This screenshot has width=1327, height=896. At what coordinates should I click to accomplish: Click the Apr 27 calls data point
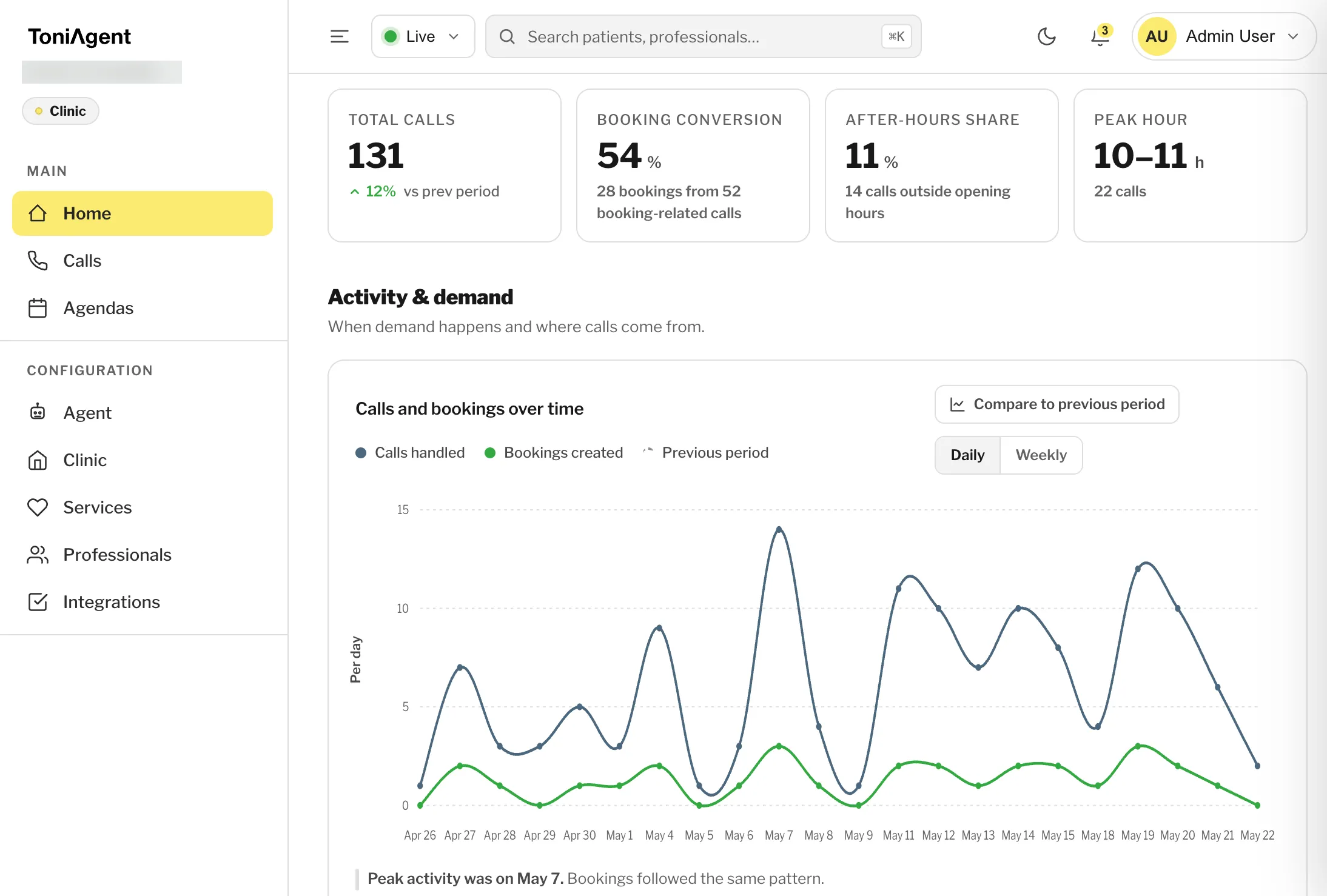click(x=460, y=667)
